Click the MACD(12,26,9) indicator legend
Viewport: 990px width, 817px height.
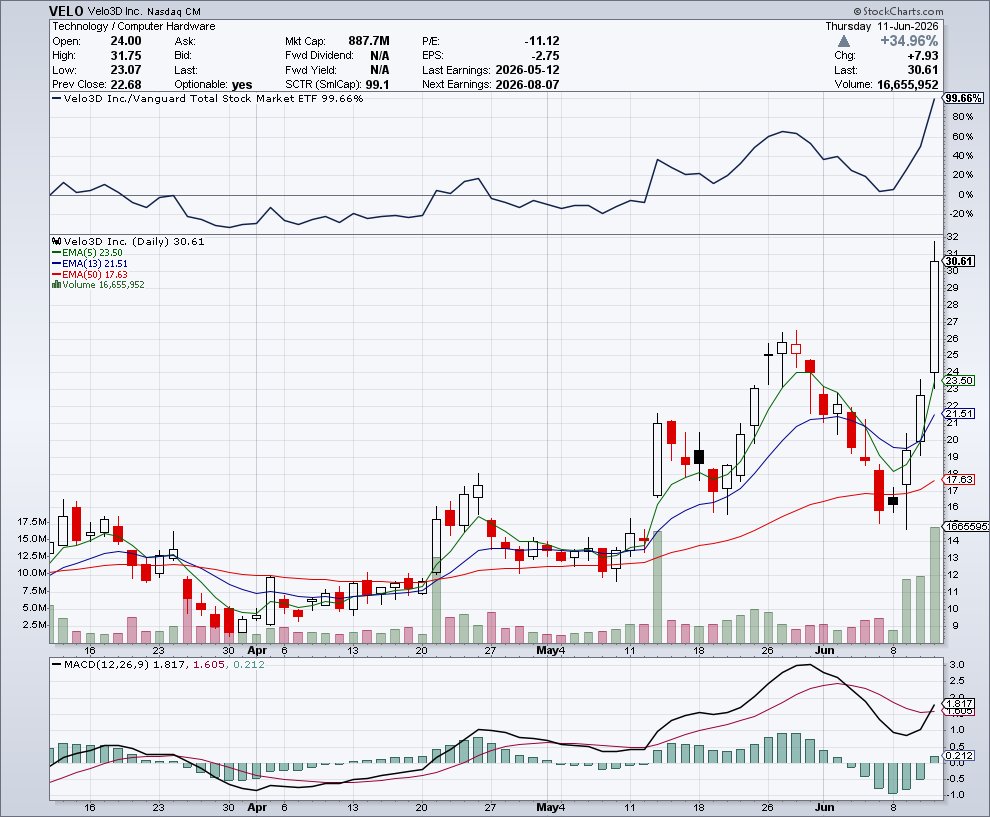158,664
